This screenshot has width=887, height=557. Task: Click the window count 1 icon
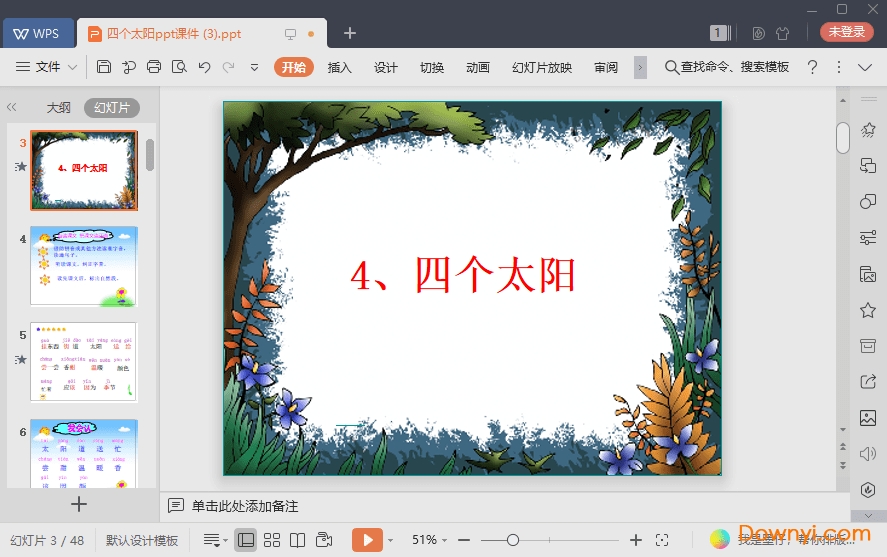720,33
